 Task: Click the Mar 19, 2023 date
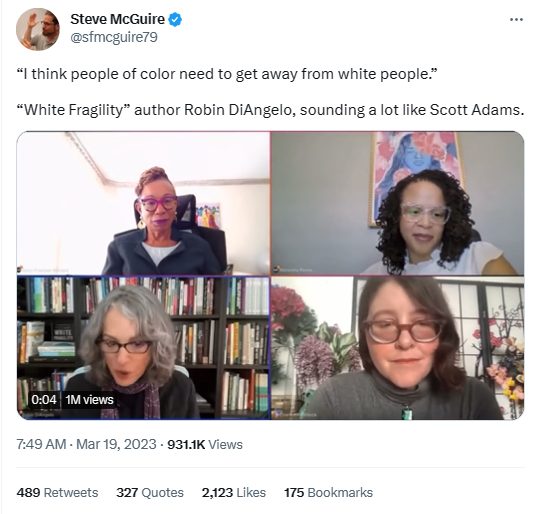(x=116, y=444)
